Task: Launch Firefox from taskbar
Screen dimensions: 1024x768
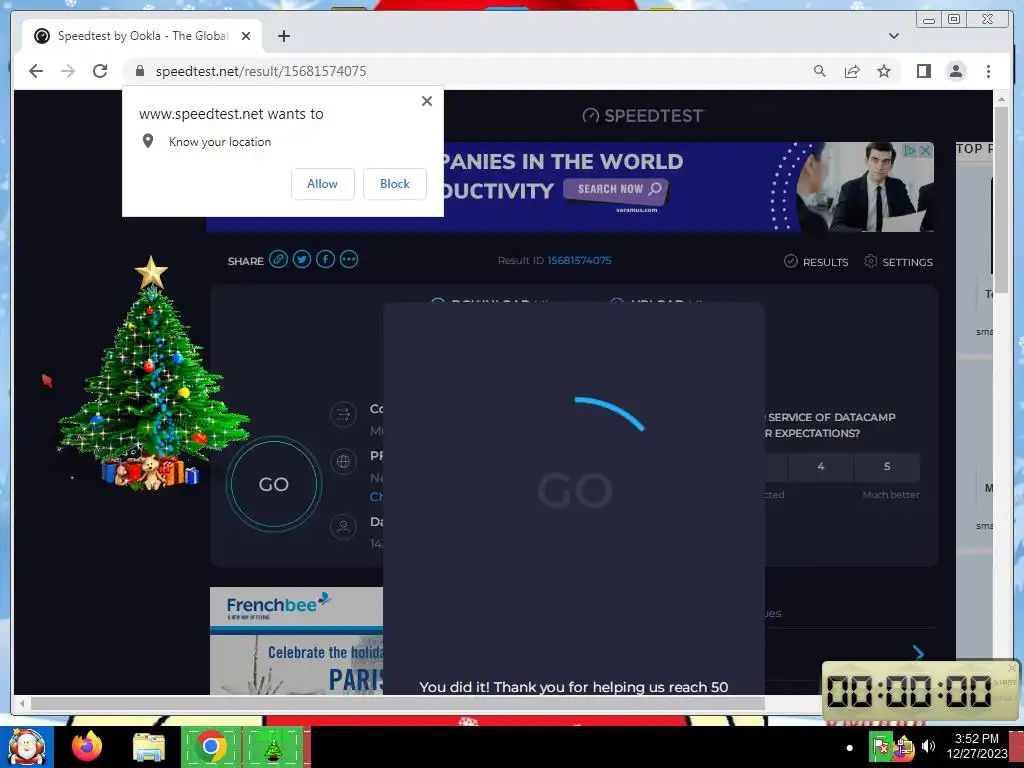Action: 87,746
